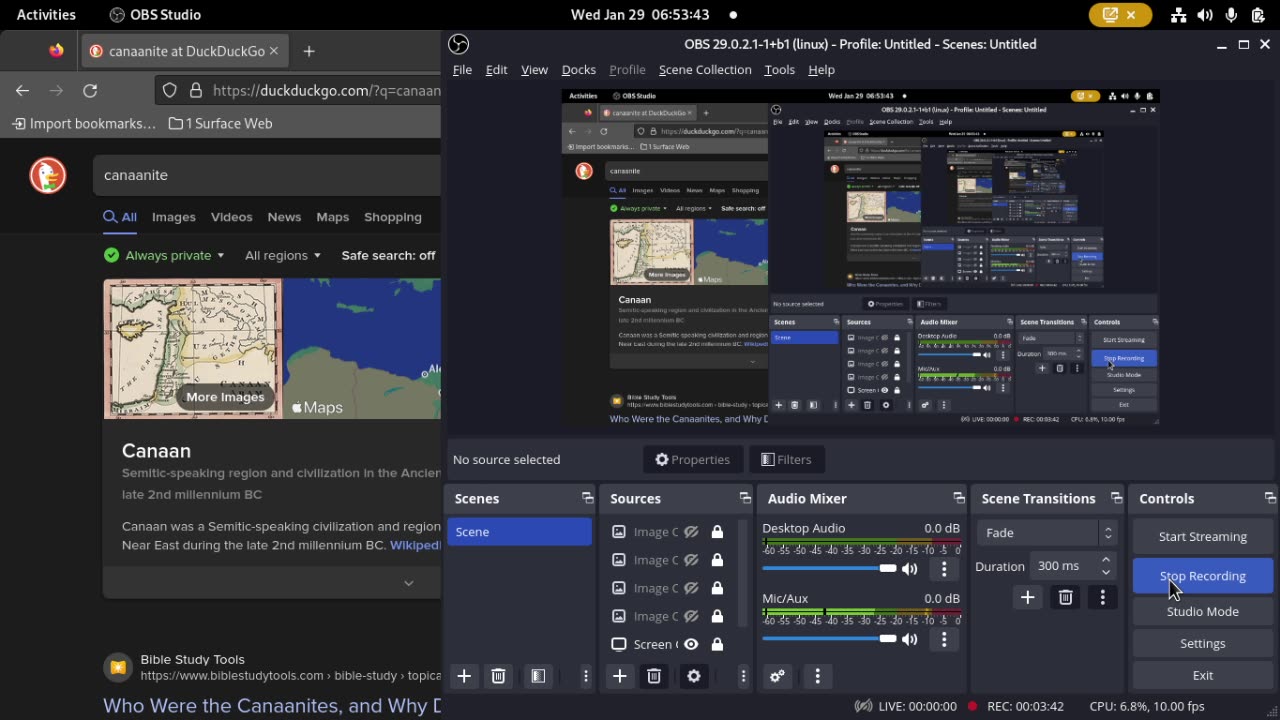
Task: Float the Scenes dock via its title icon
Action: pyautogui.click(x=587, y=498)
